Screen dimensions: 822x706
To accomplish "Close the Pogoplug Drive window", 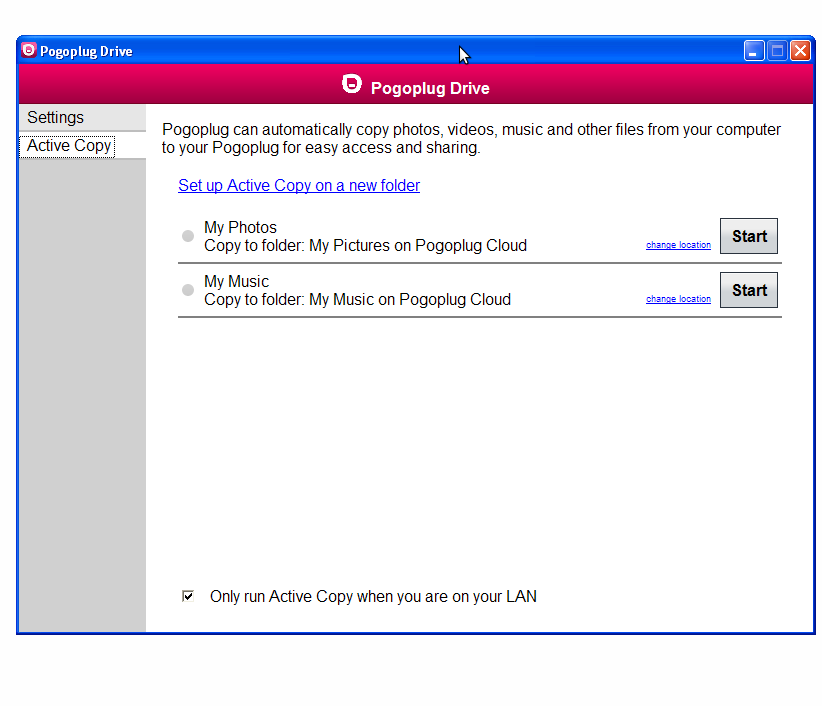I will pyautogui.click(x=801, y=51).
